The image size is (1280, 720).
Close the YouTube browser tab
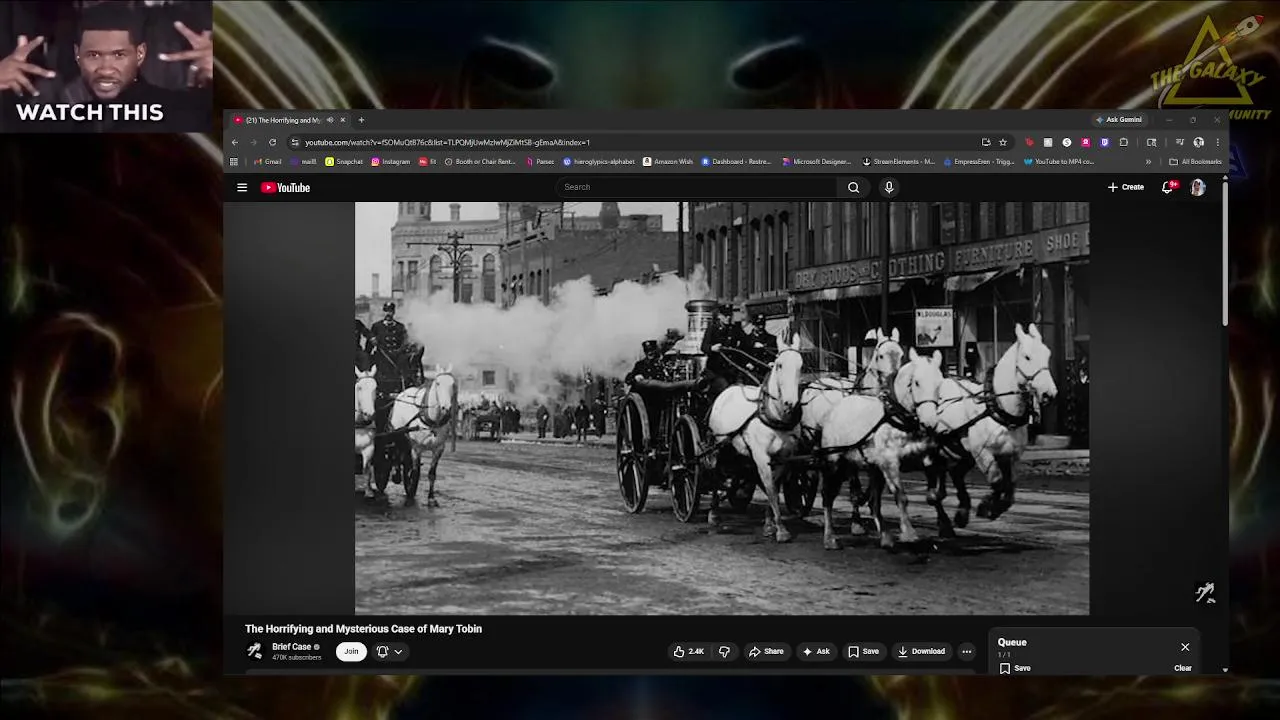[x=342, y=120]
